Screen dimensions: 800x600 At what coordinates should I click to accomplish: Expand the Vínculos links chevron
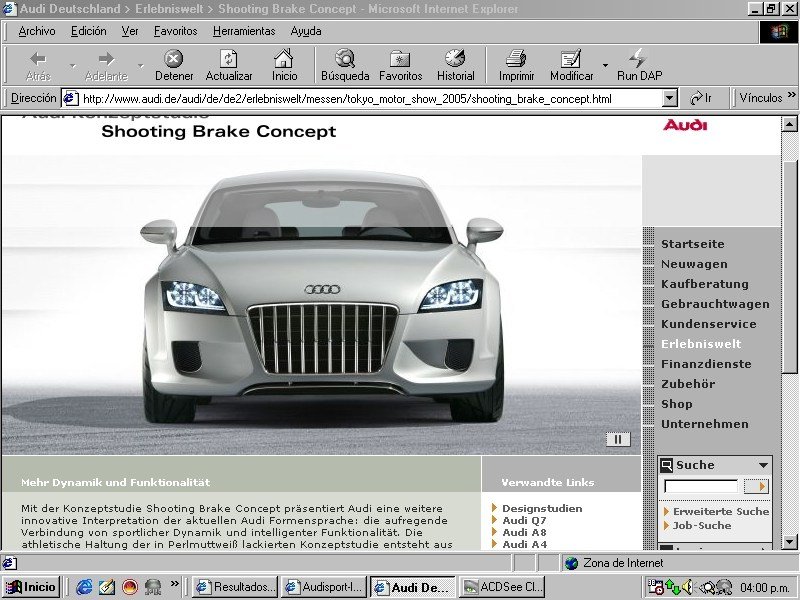click(791, 95)
